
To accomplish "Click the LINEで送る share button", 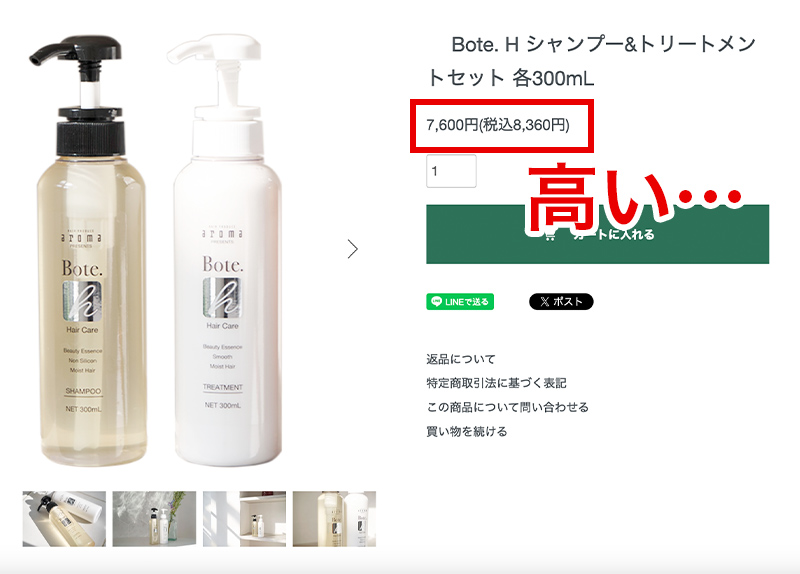I will point(460,302).
